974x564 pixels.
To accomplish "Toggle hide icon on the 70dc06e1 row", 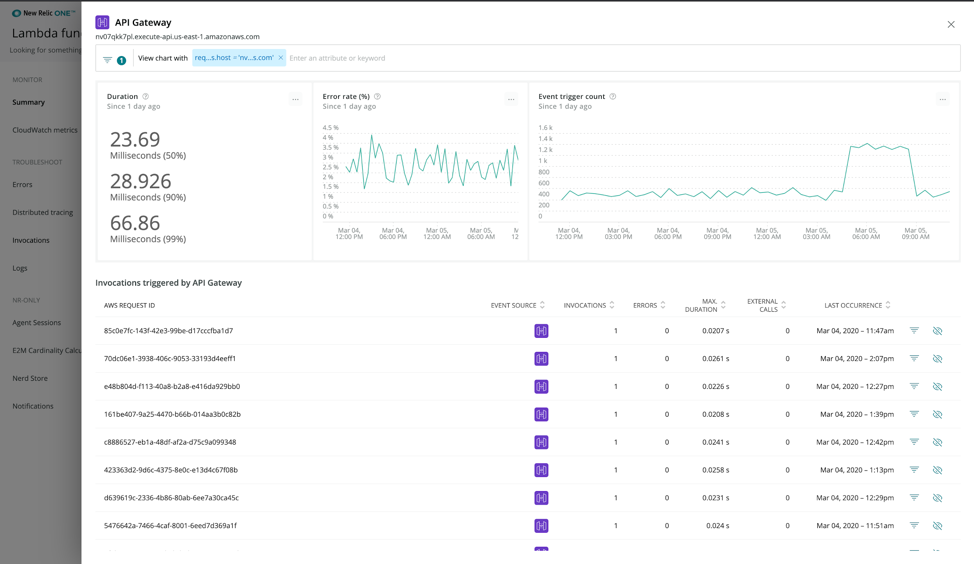I will coord(937,358).
